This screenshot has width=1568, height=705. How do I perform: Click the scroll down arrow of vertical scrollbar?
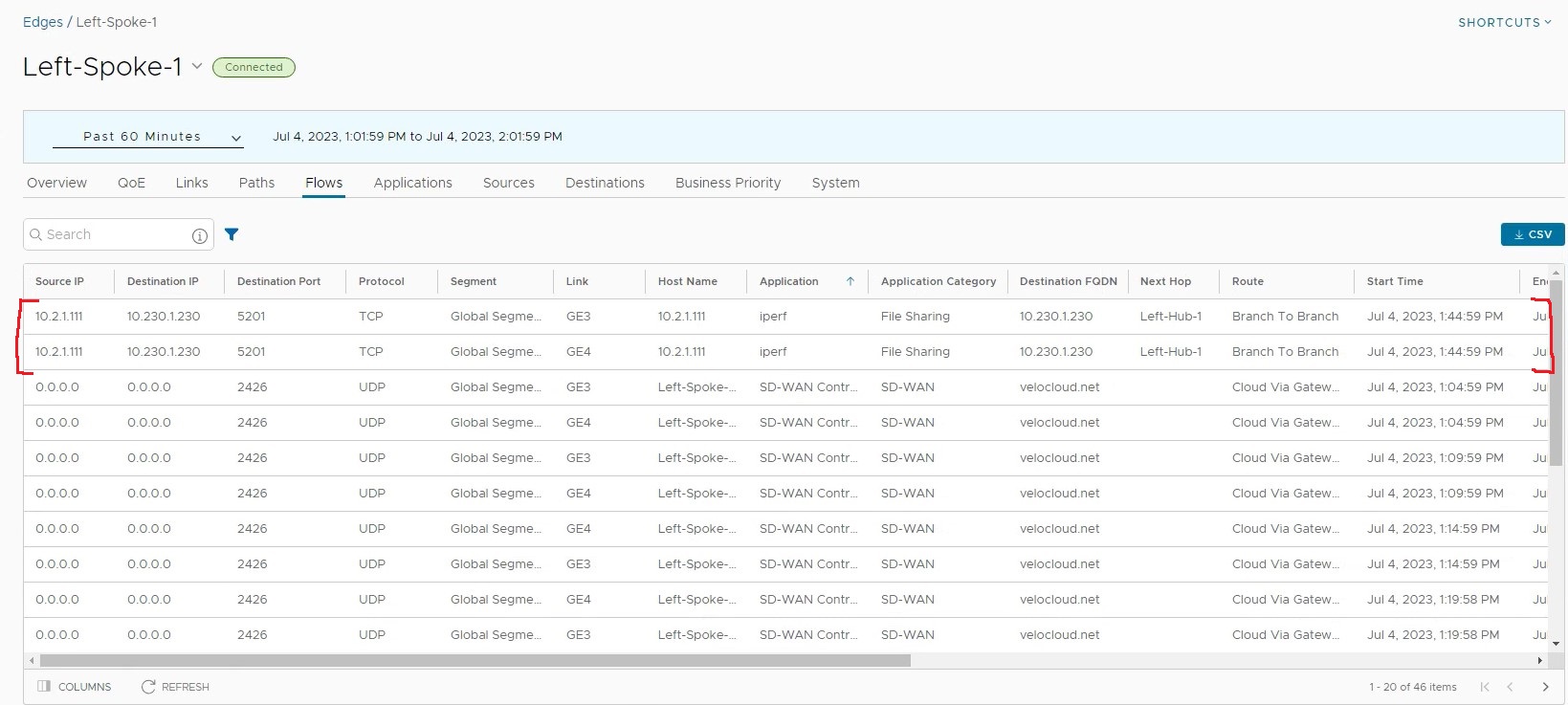(x=1557, y=645)
